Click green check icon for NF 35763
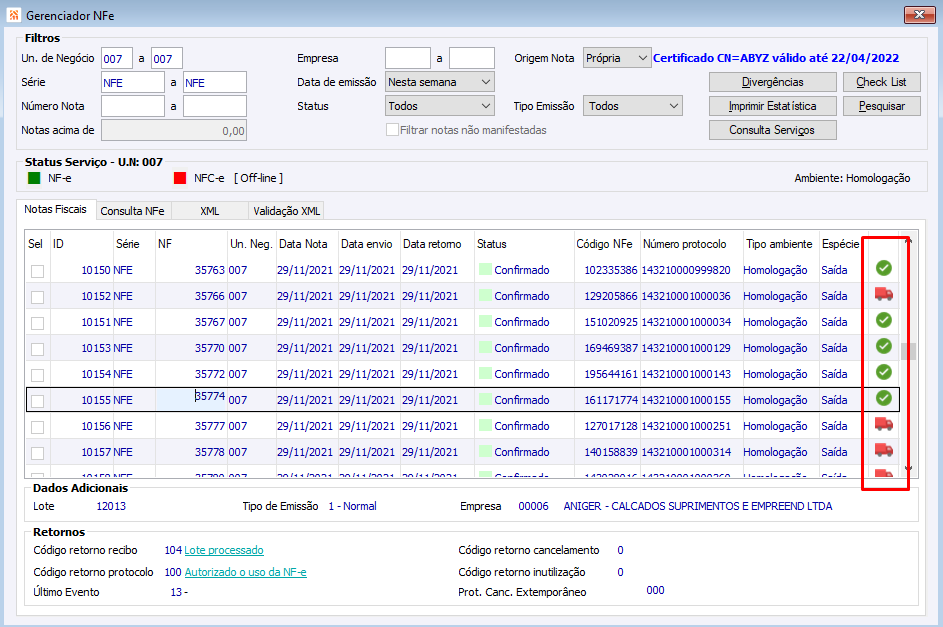943x627 pixels. [883, 268]
